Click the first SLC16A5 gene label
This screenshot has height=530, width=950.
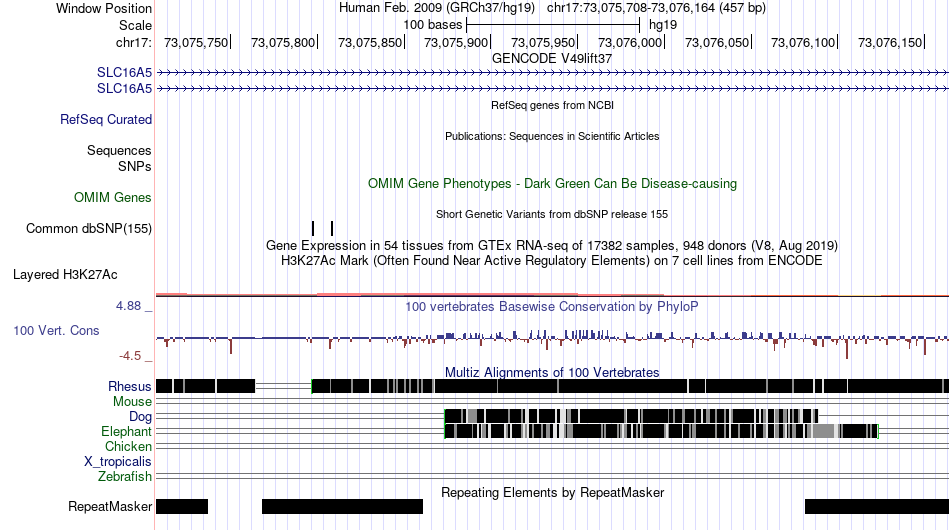point(124,73)
